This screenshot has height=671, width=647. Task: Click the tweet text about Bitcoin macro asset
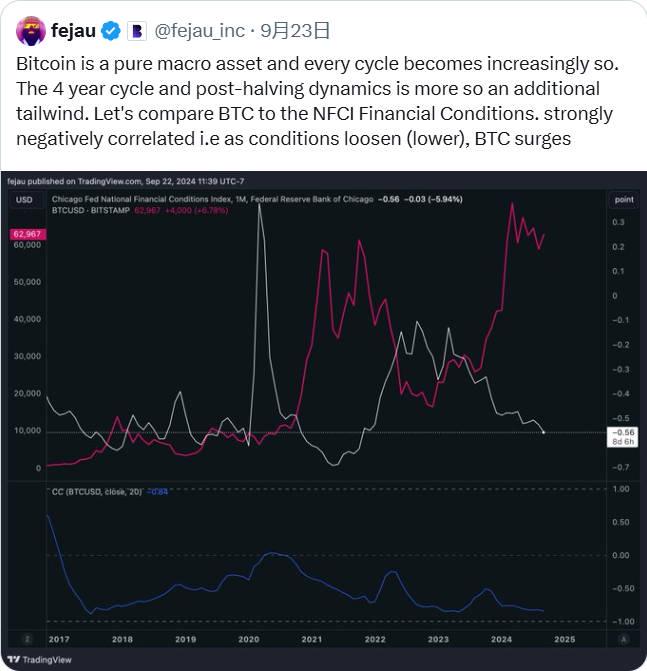click(x=315, y=101)
